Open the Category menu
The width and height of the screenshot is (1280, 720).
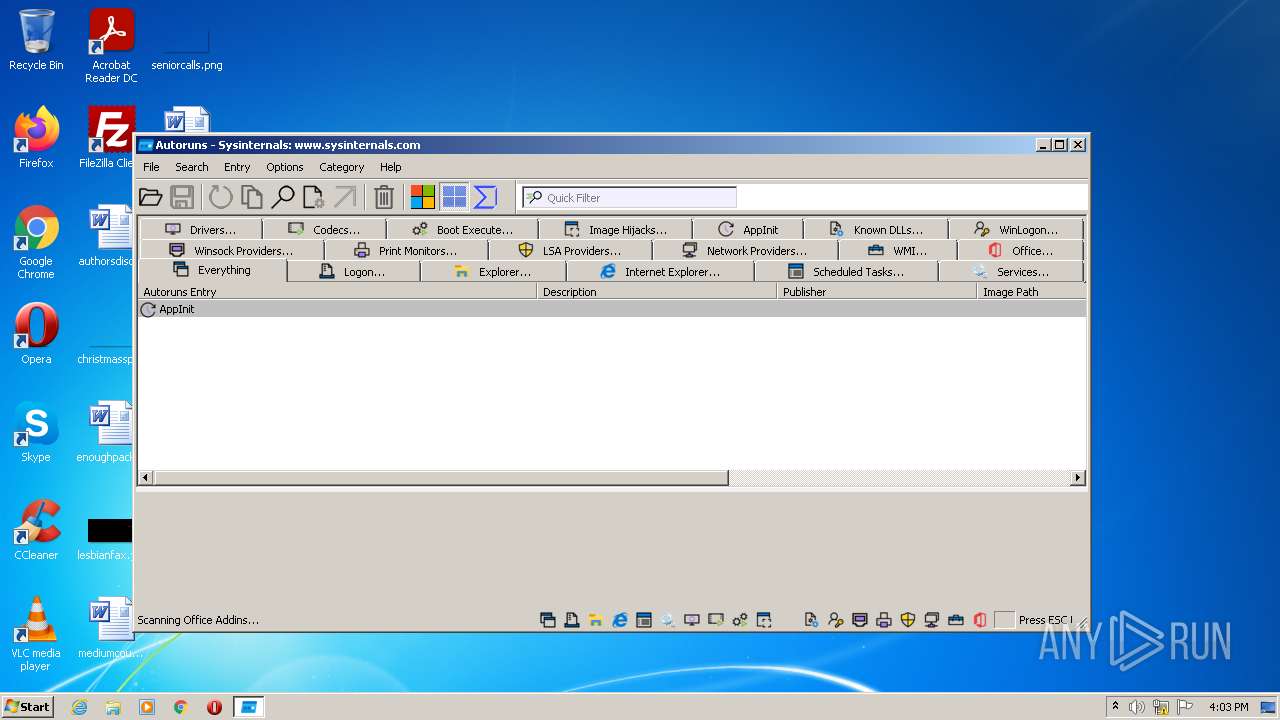click(342, 167)
